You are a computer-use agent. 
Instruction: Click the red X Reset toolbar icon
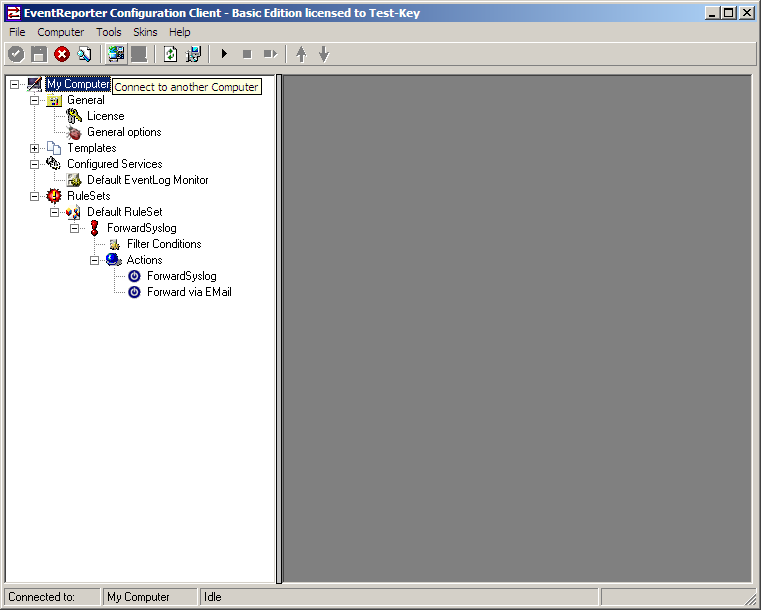tap(62, 54)
